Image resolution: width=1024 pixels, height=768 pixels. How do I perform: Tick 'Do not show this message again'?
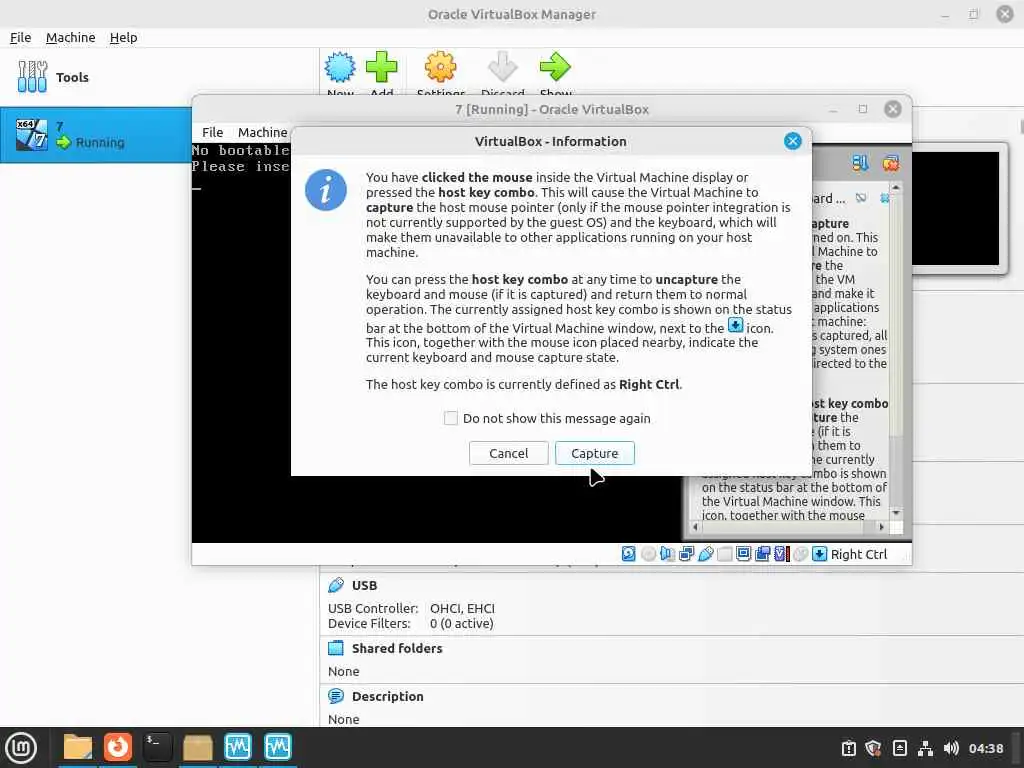pyautogui.click(x=451, y=418)
